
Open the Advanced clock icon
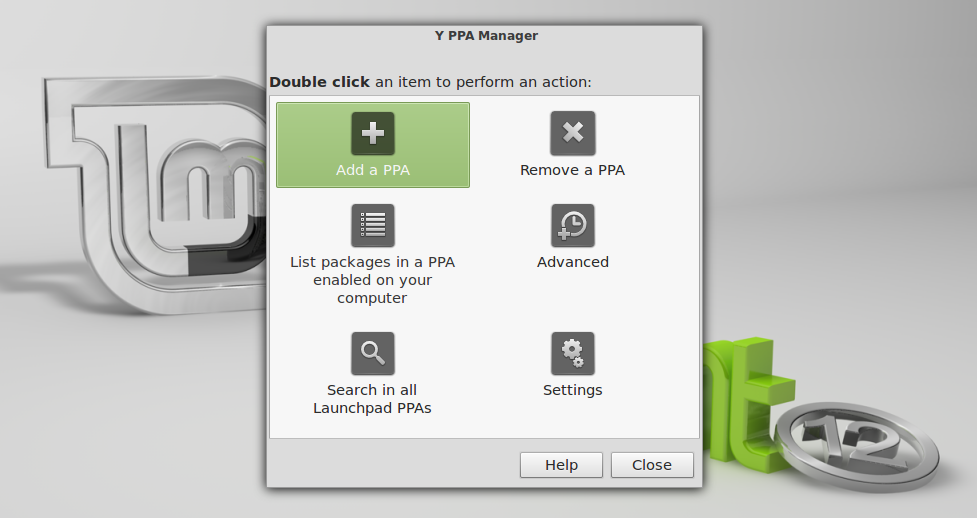pos(573,226)
